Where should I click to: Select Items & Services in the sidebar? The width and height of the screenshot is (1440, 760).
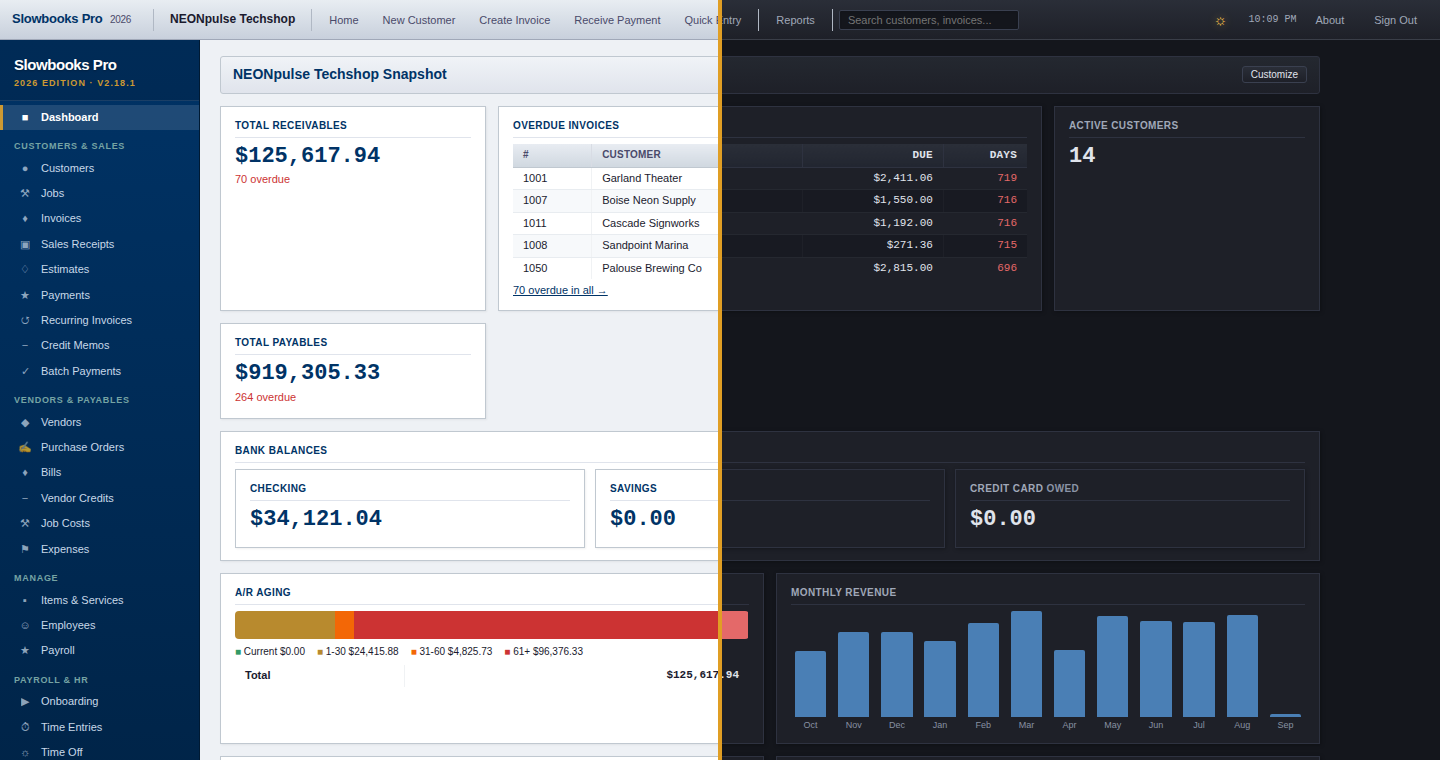[82, 600]
